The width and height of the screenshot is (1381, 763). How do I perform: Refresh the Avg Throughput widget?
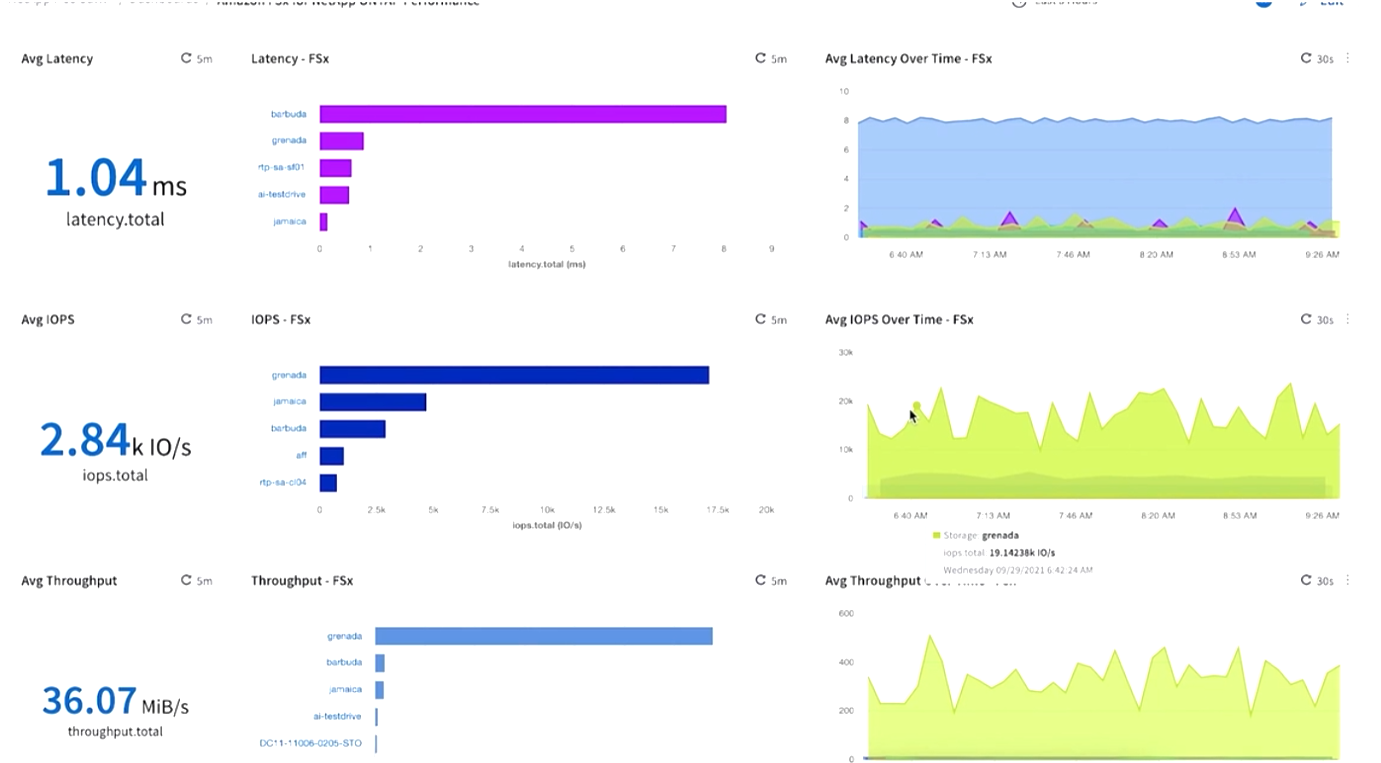click(x=186, y=581)
